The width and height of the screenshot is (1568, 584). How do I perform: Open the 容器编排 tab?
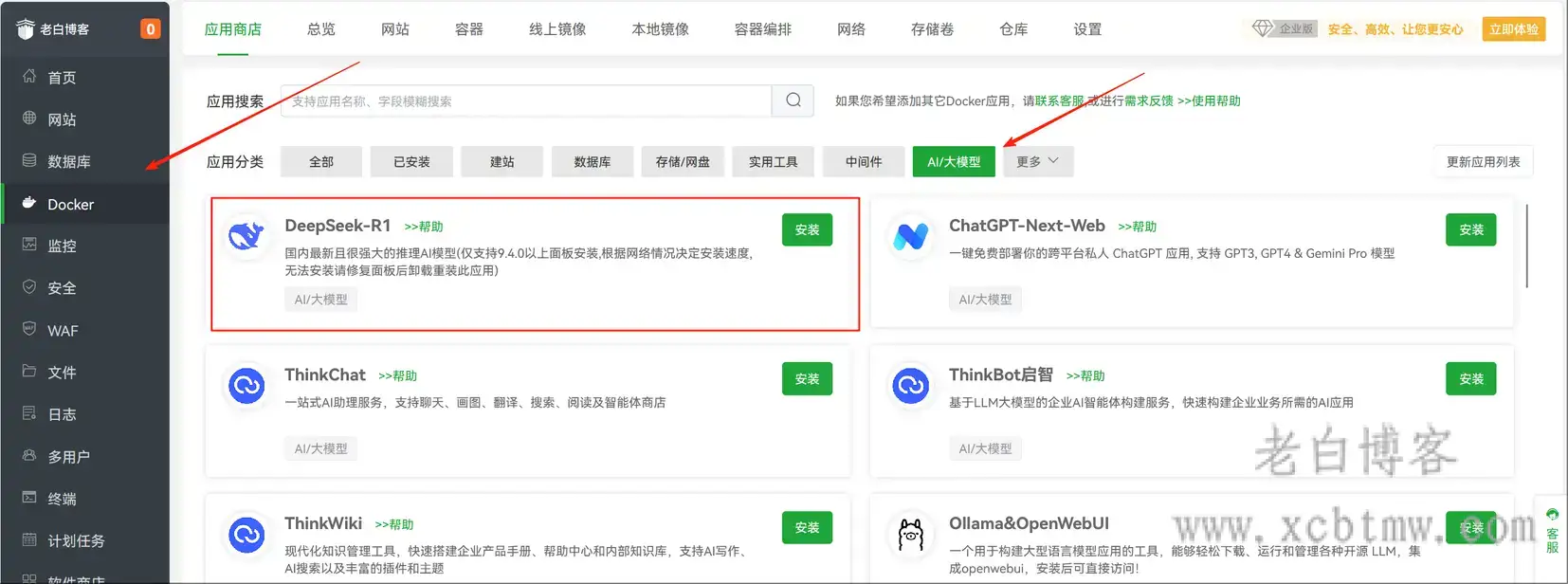click(x=763, y=29)
